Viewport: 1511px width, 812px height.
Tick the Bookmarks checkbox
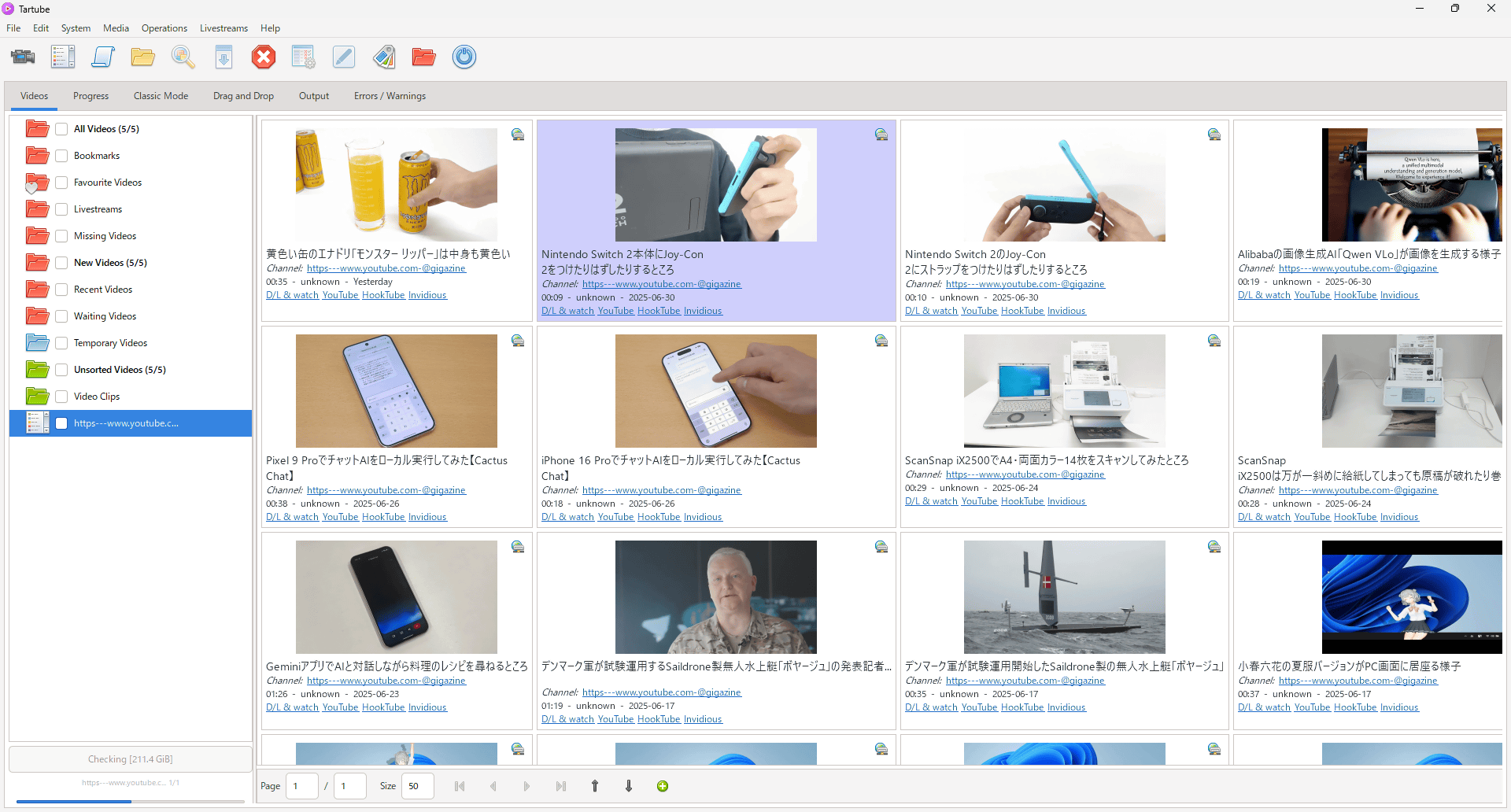coord(61,156)
